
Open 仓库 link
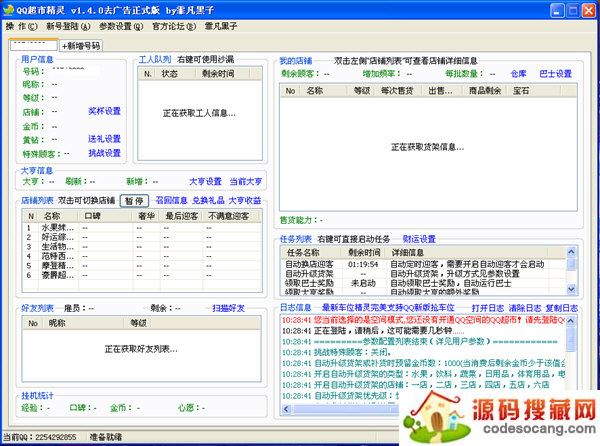click(x=518, y=74)
